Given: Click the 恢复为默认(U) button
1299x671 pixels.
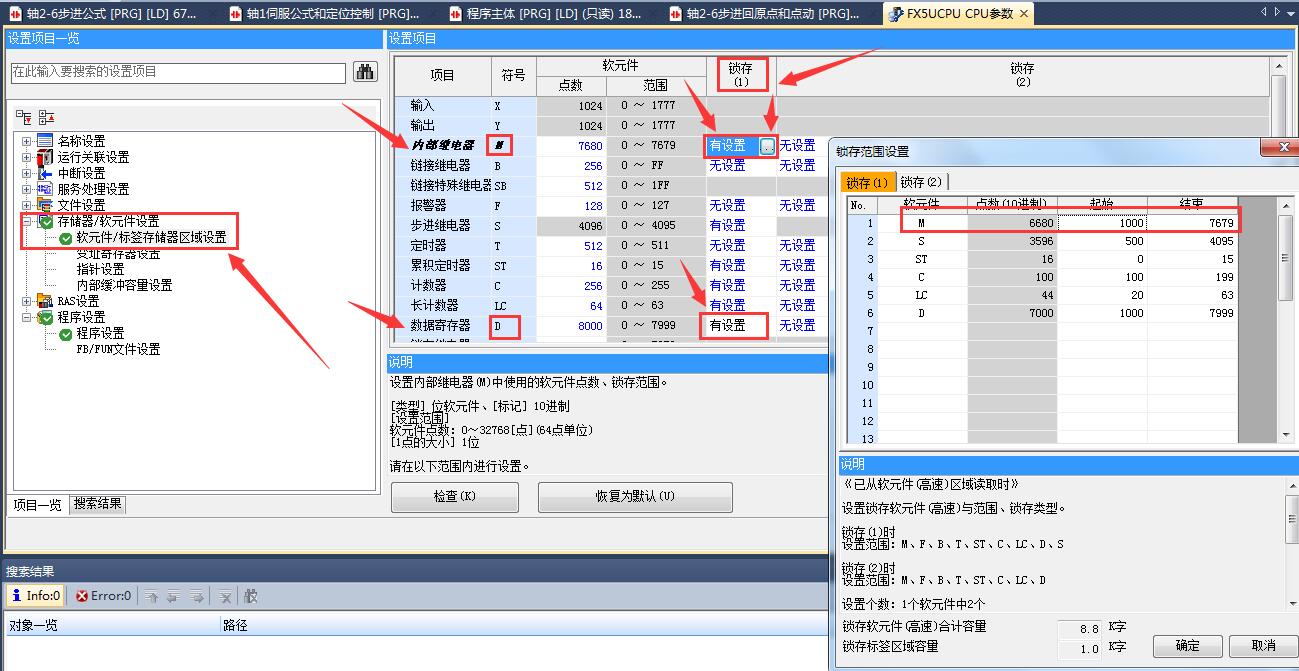Looking at the screenshot, I should [635, 497].
